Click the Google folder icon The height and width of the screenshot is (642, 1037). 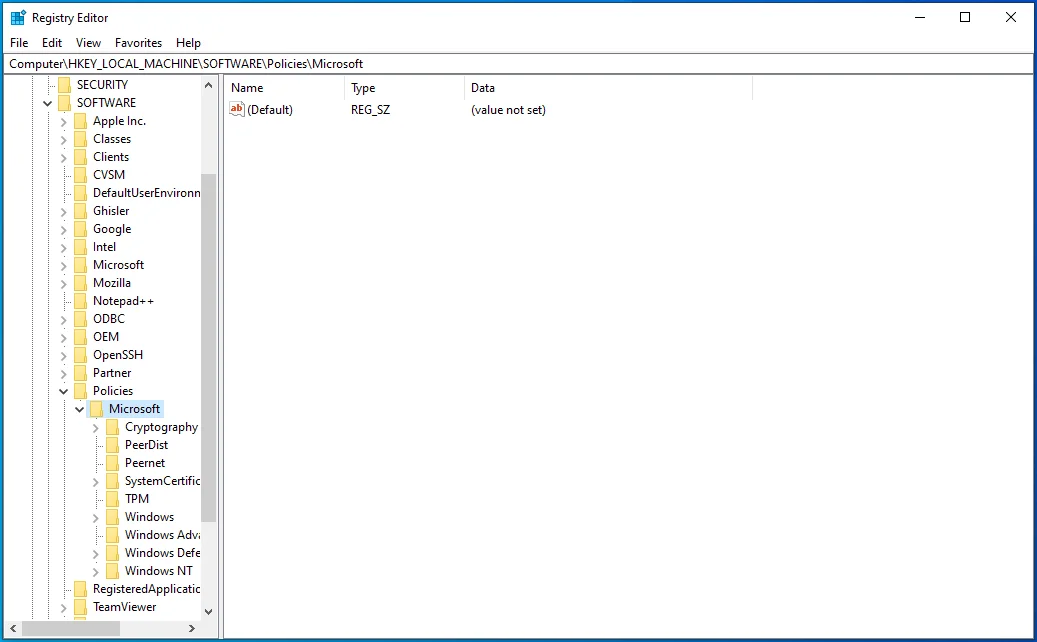point(80,229)
